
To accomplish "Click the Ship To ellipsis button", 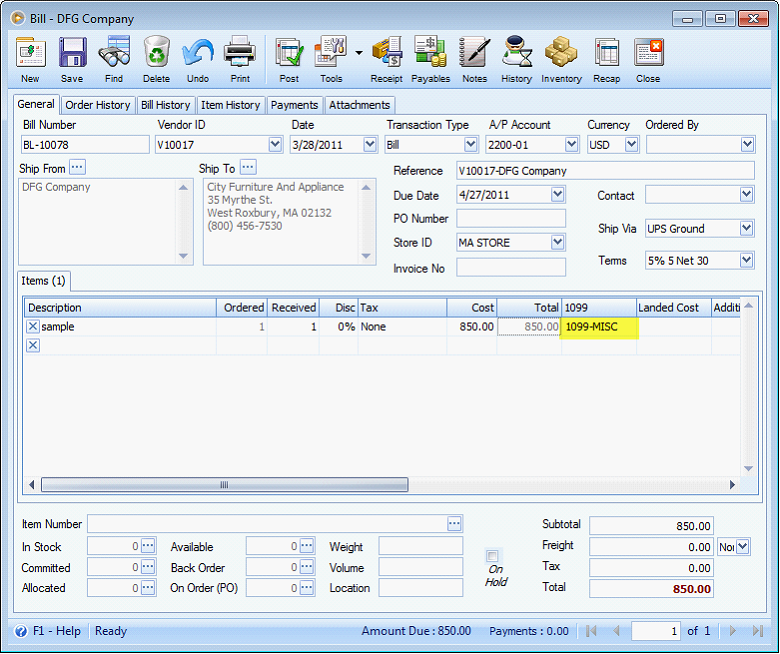I will (x=248, y=167).
